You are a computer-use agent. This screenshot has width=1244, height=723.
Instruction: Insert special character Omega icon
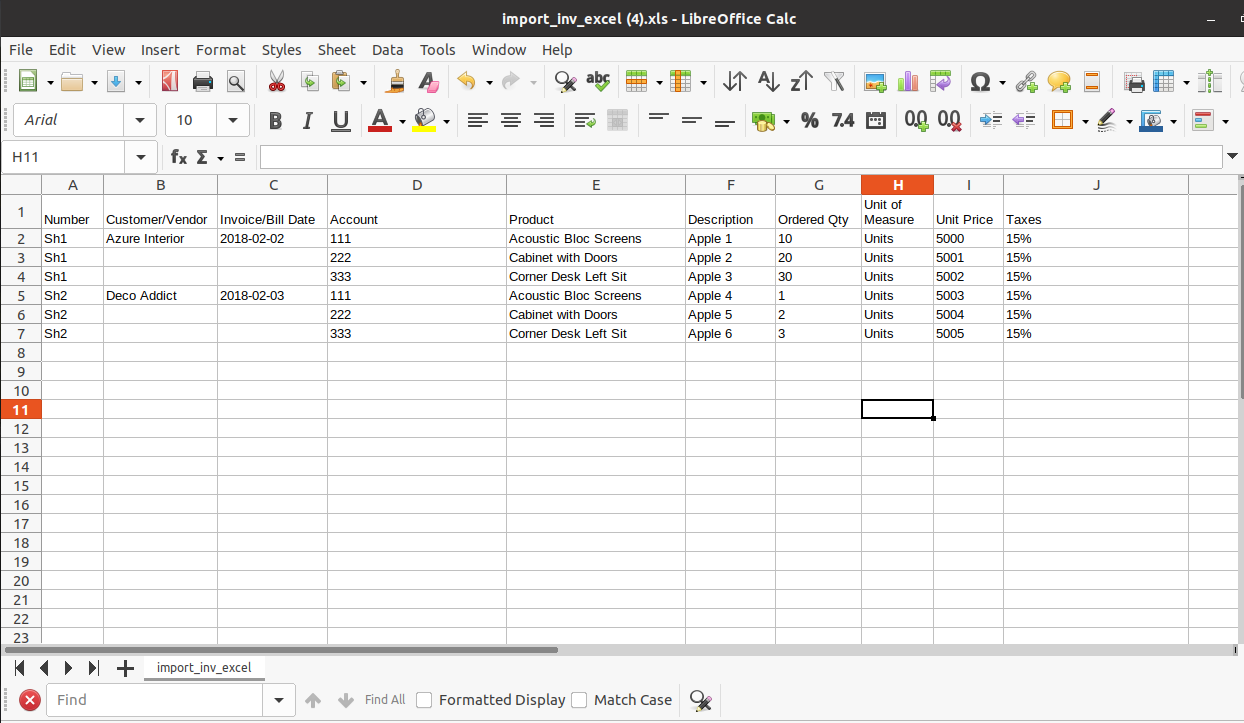(981, 82)
